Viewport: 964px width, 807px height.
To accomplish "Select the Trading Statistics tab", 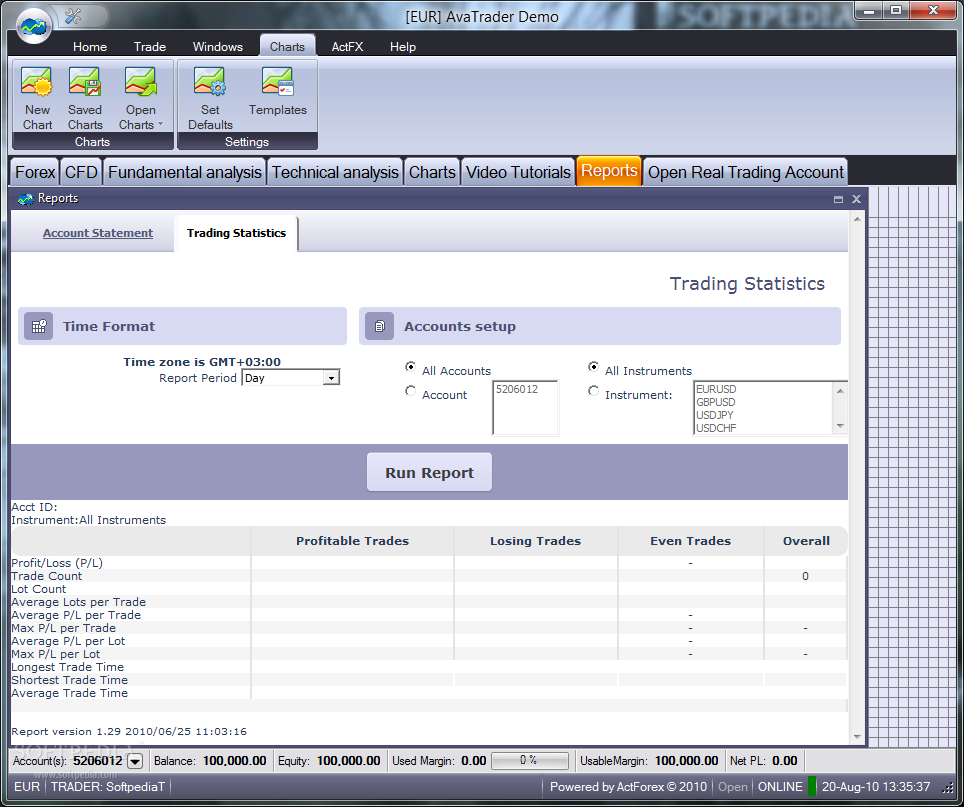I will click(236, 233).
